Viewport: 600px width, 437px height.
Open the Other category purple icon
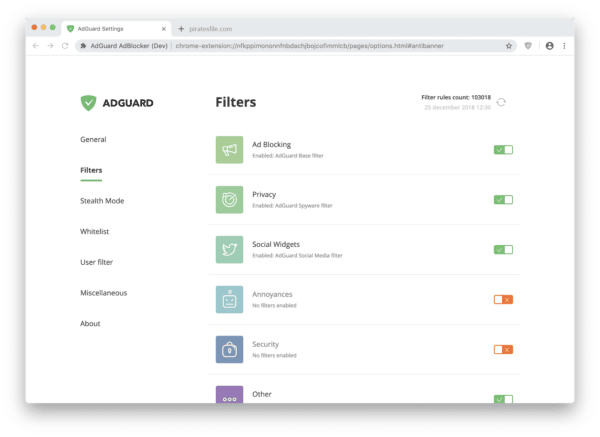tap(229, 394)
